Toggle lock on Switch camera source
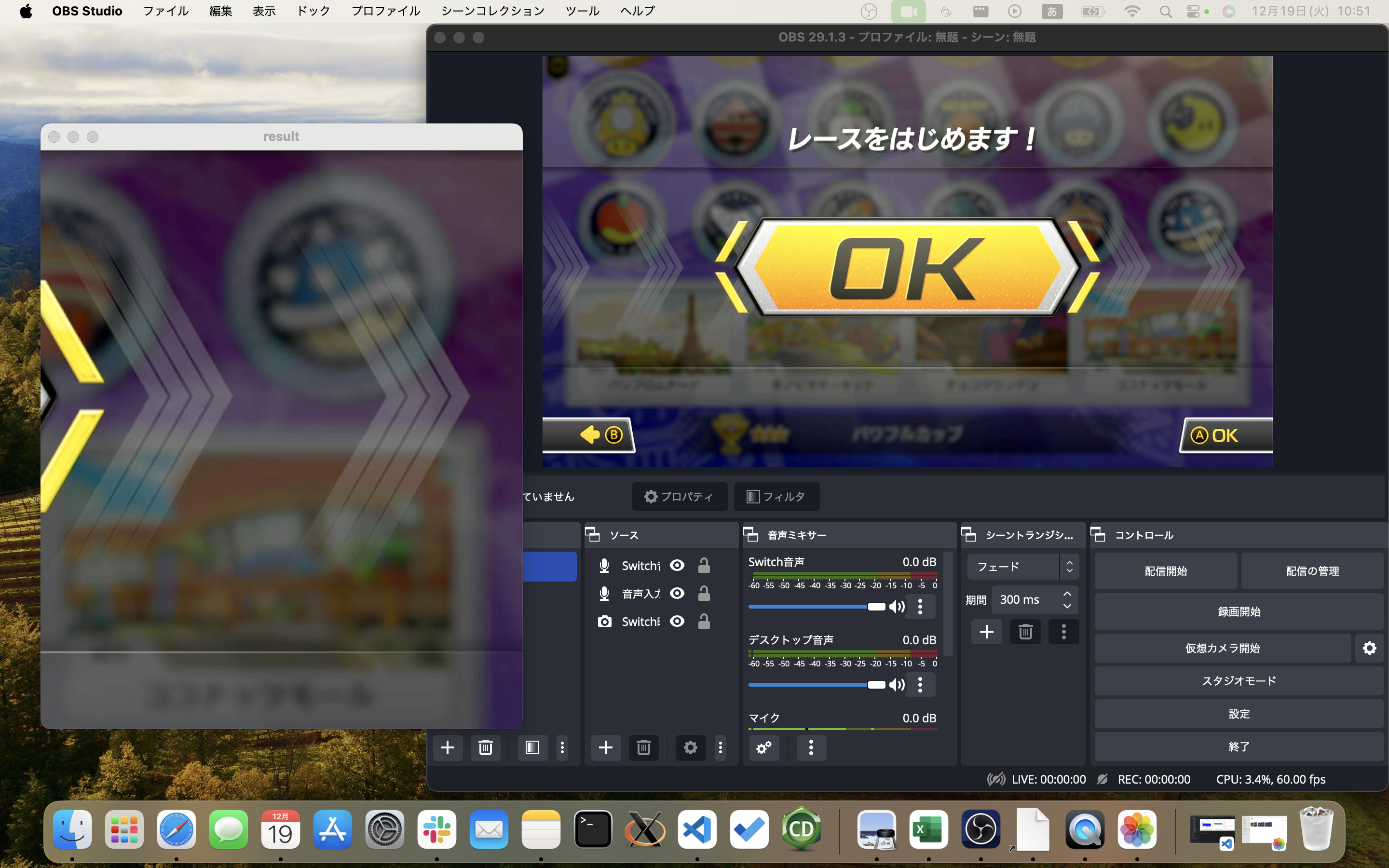The height and width of the screenshot is (868, 1389). 704,622
